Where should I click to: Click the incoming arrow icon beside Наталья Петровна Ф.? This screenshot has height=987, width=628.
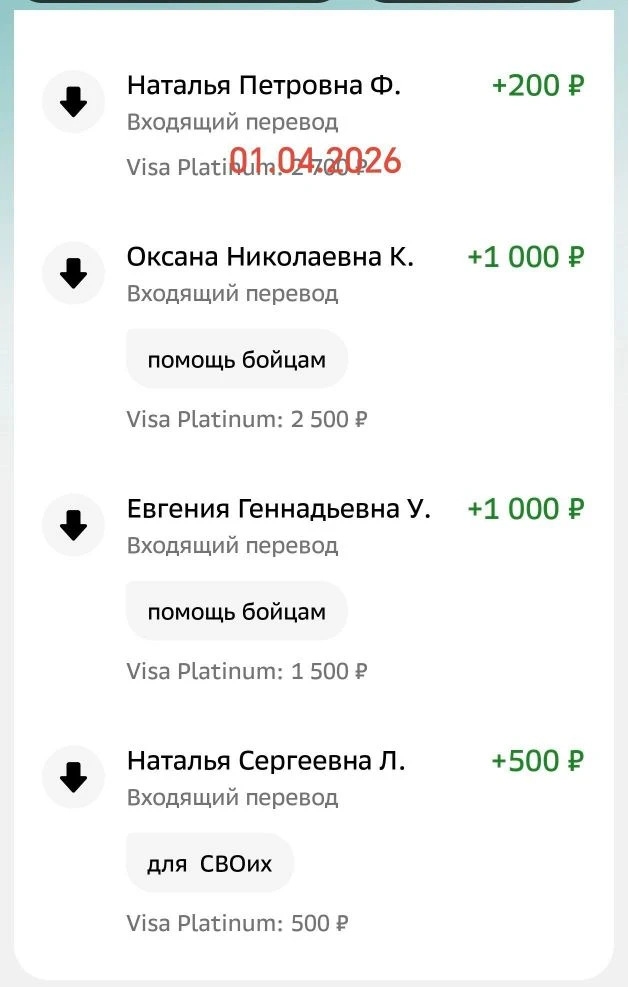74,102
